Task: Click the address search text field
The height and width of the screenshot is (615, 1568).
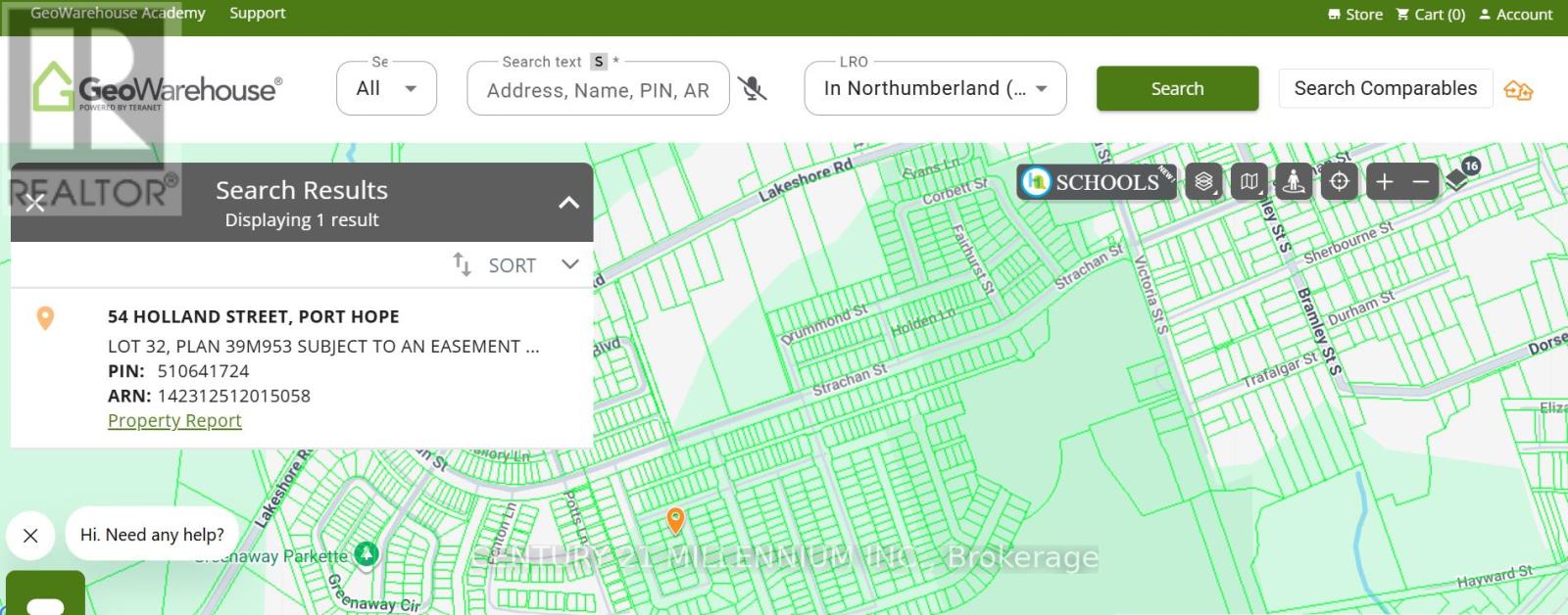Action: [598, 91]
